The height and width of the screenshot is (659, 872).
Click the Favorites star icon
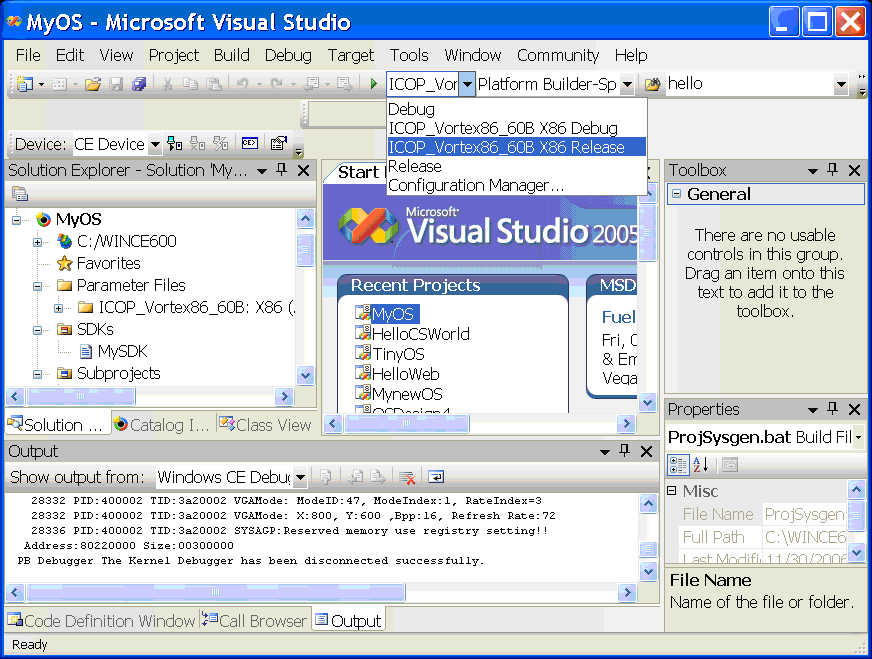pos(65,263)
